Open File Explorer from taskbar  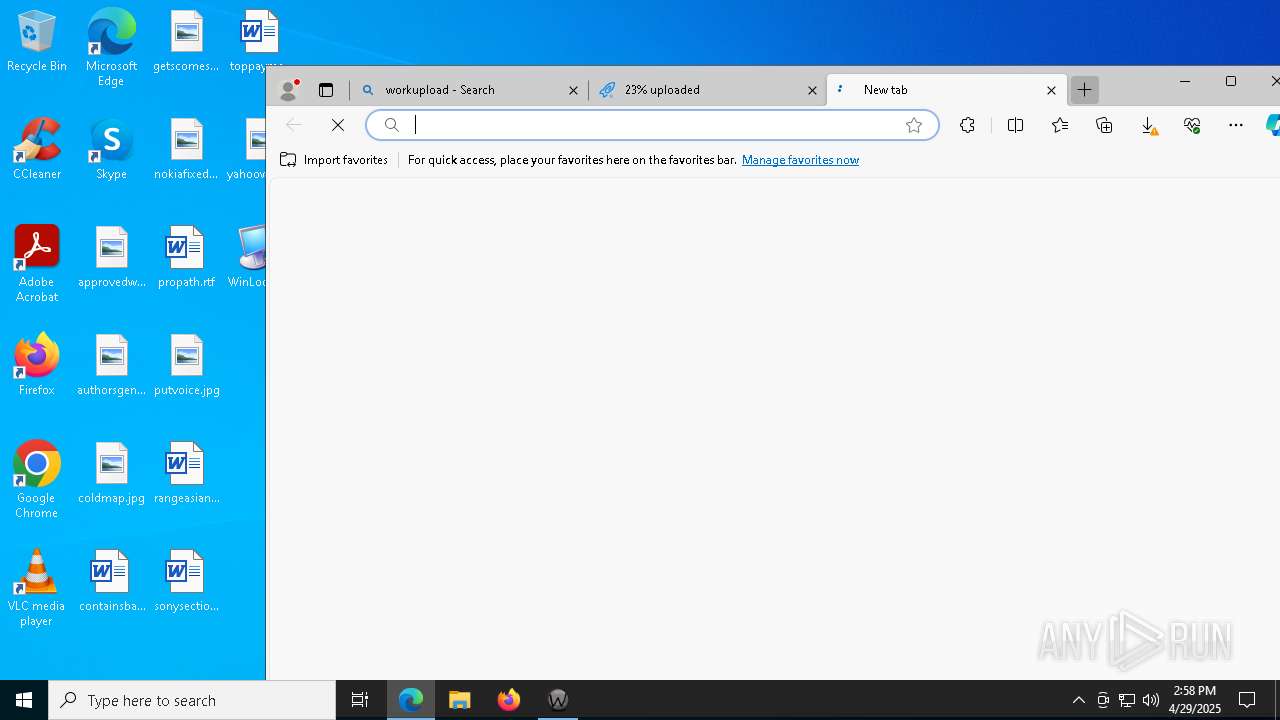[460, 700]
